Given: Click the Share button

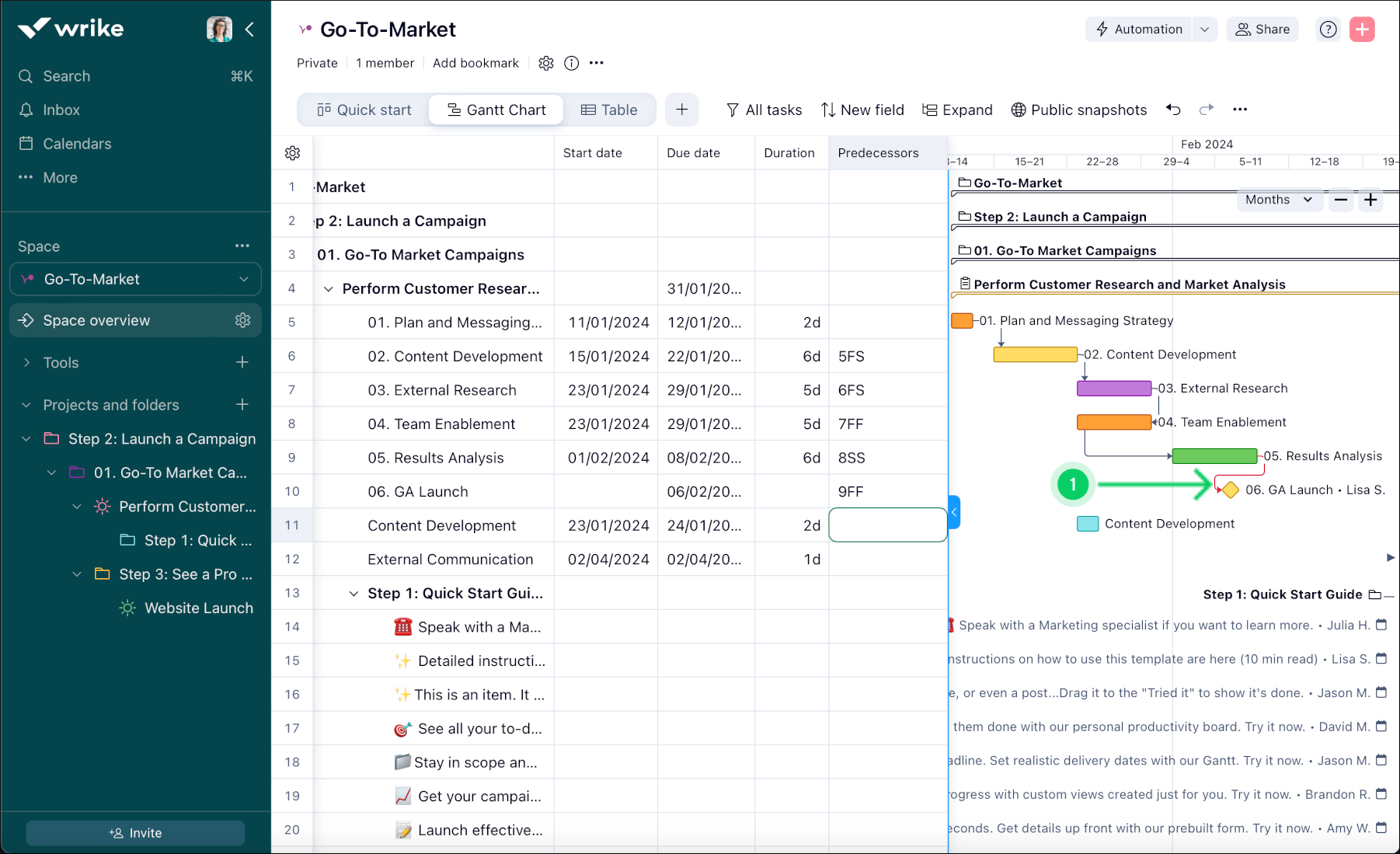Looking at the screenshot, I should pos(1262,29).
